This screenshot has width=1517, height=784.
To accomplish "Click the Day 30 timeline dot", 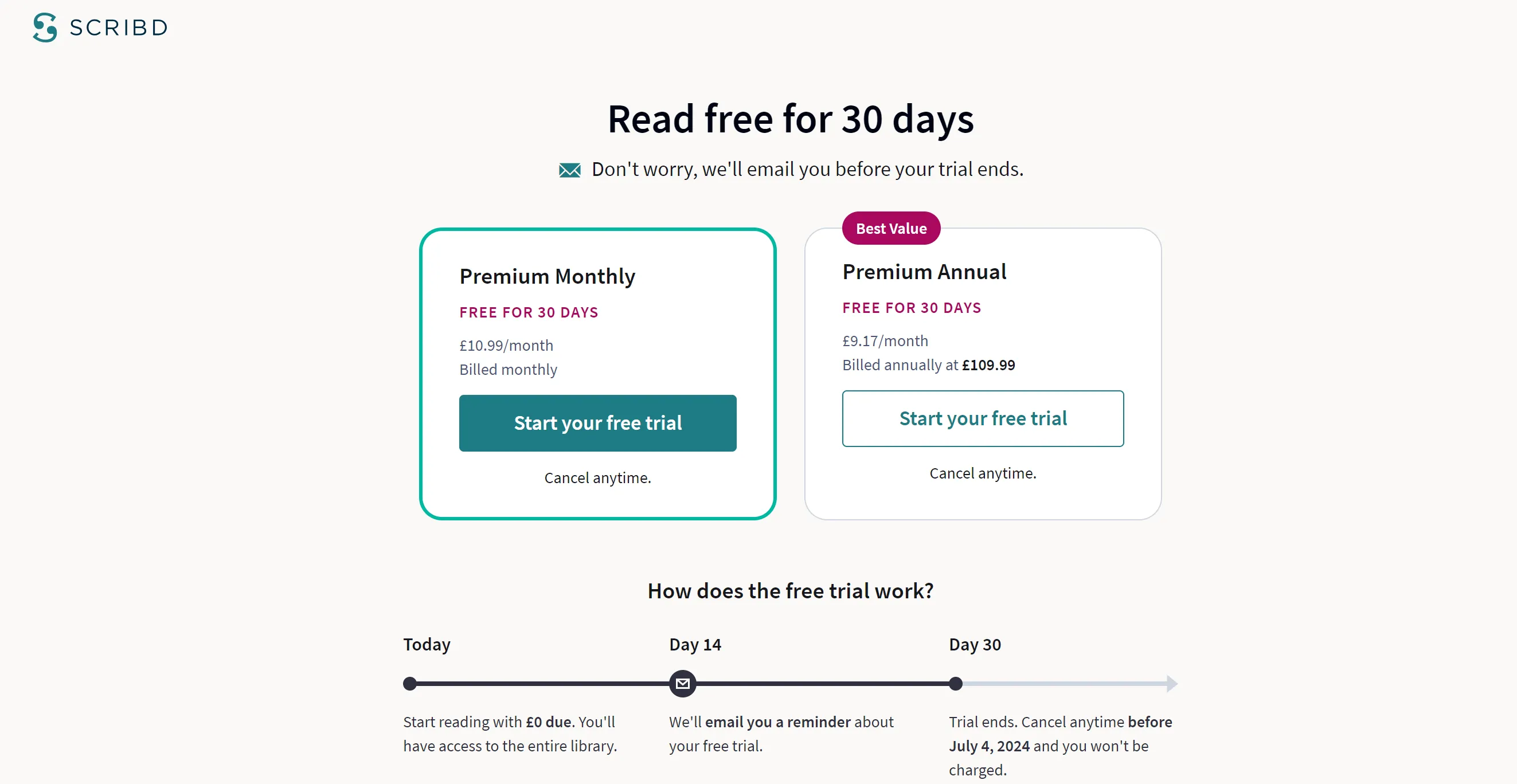I will click(x=955, y=683).
